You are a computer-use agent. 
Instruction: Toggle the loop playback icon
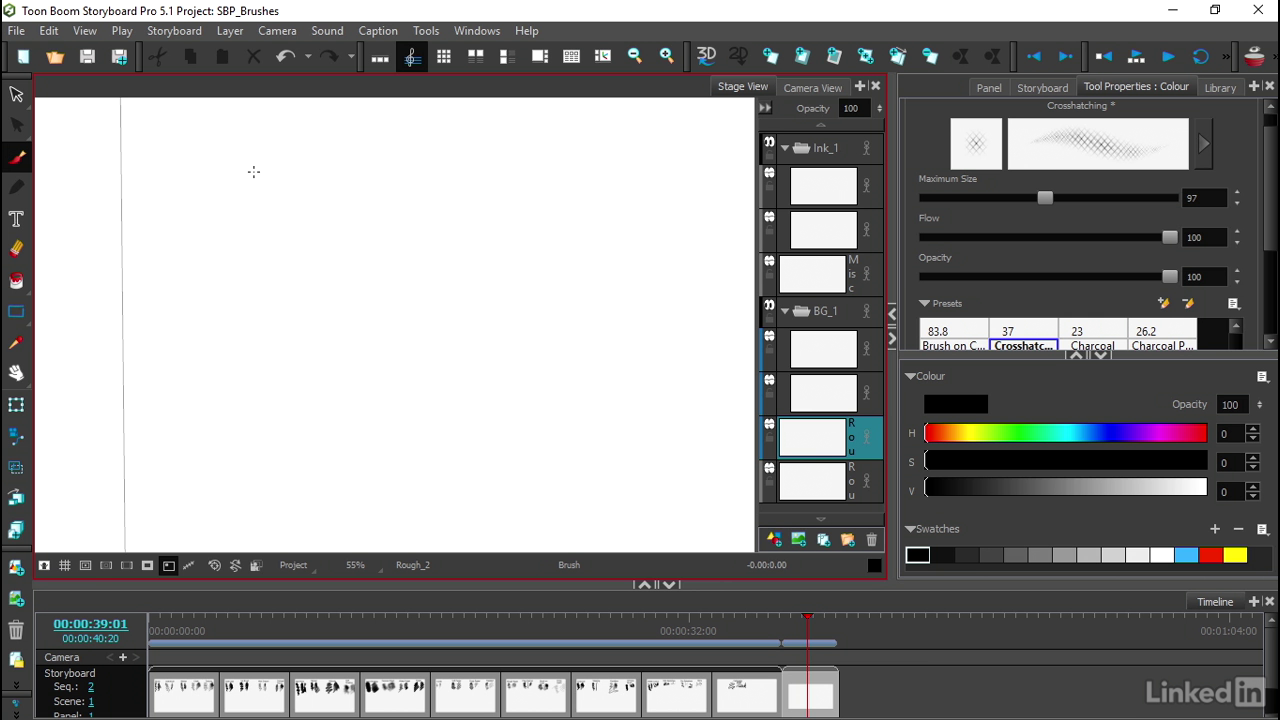pos(1200,57)
